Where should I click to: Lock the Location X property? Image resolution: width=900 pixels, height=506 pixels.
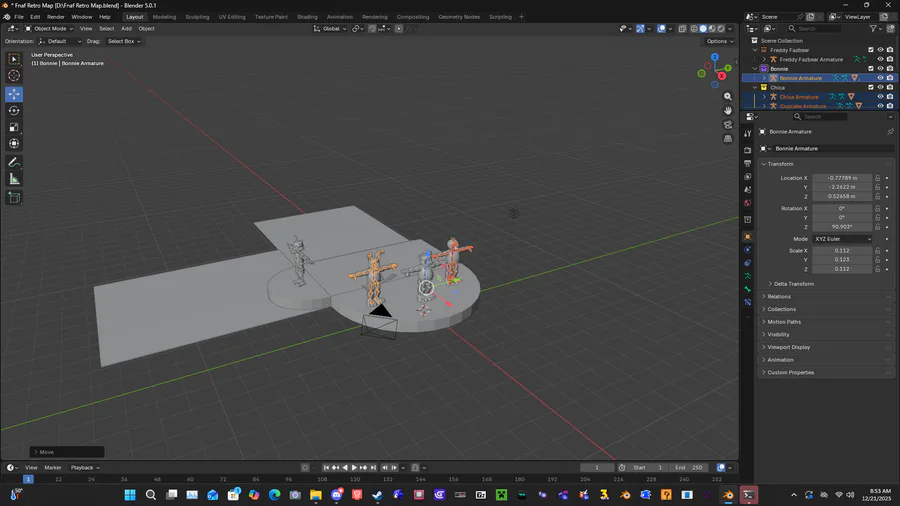click(878, 178)
